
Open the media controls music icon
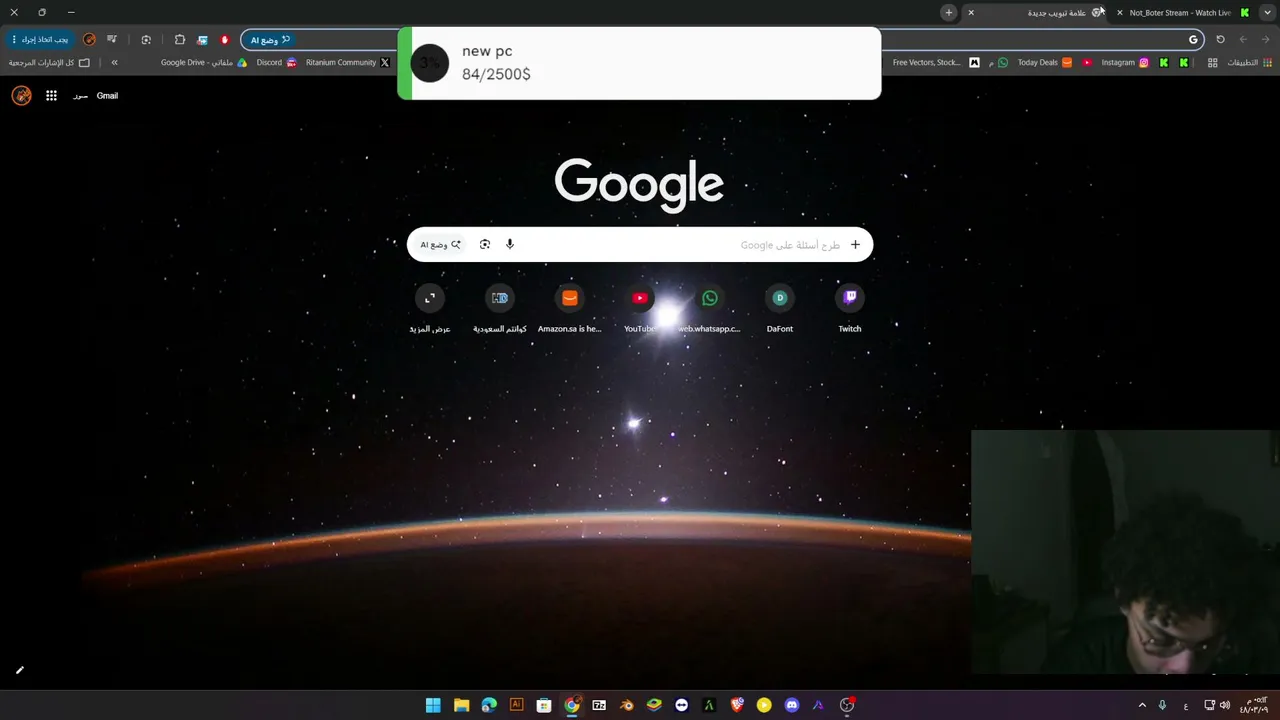(x=112, y=40)
